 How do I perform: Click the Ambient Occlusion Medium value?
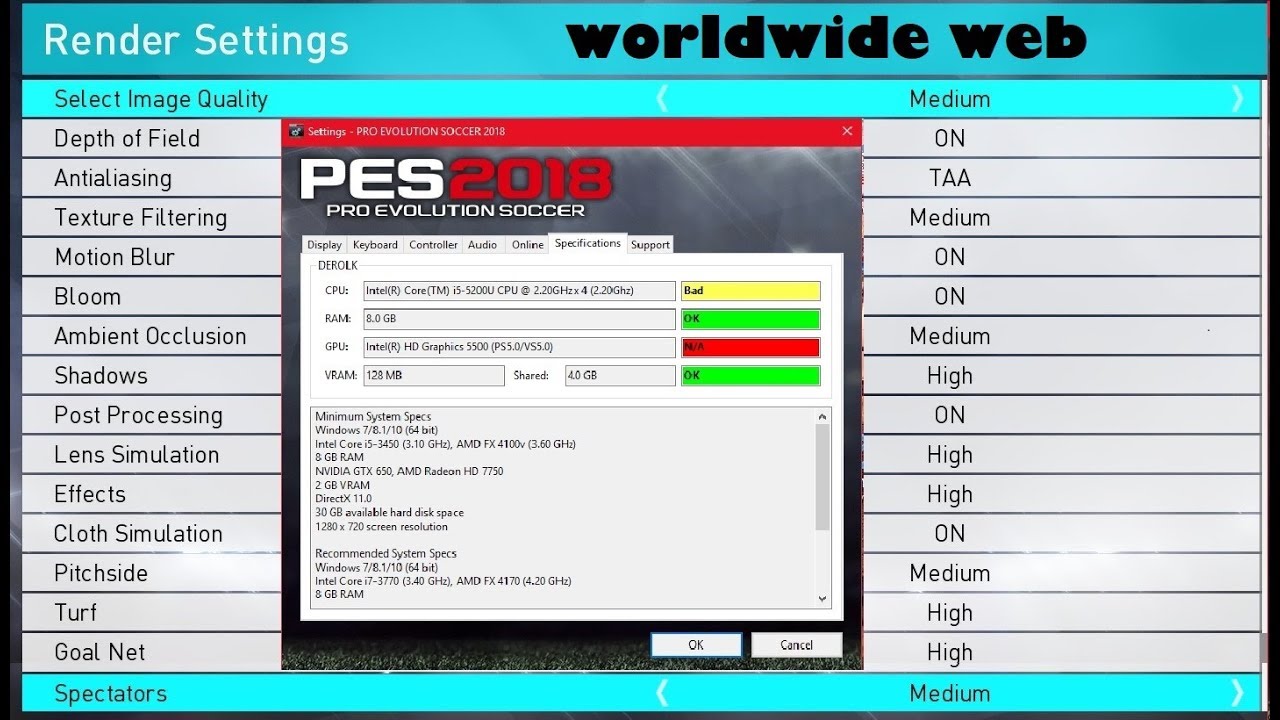tap(950, 336)
